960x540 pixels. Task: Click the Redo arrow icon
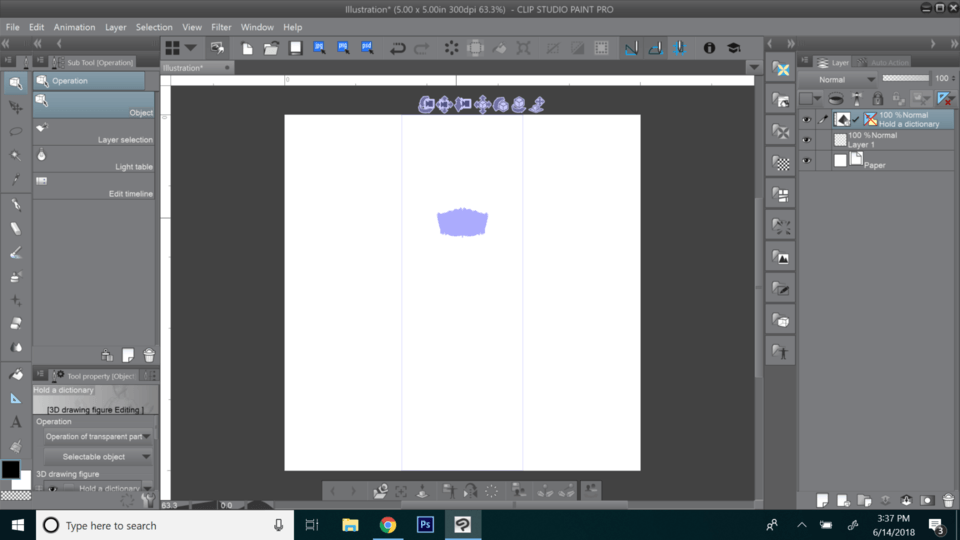point(422,48)
